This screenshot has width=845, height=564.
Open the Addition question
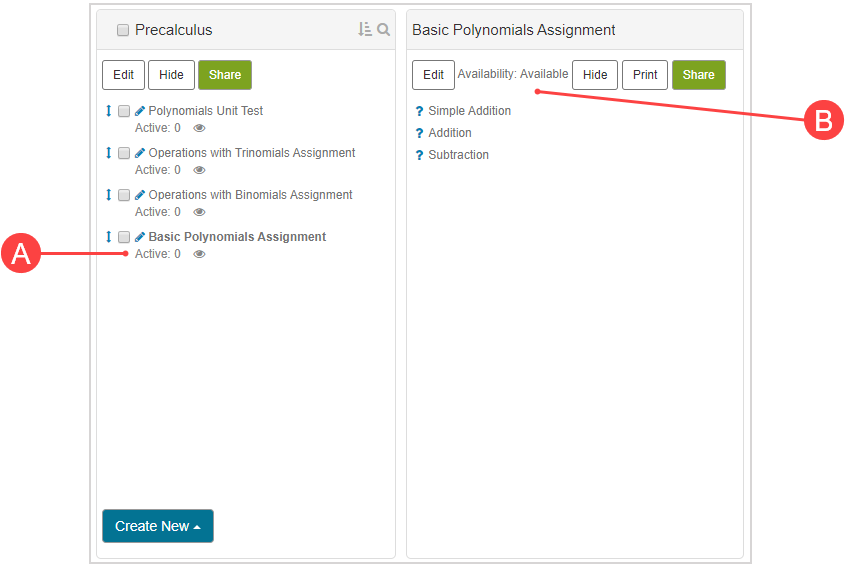click(450, 133)
